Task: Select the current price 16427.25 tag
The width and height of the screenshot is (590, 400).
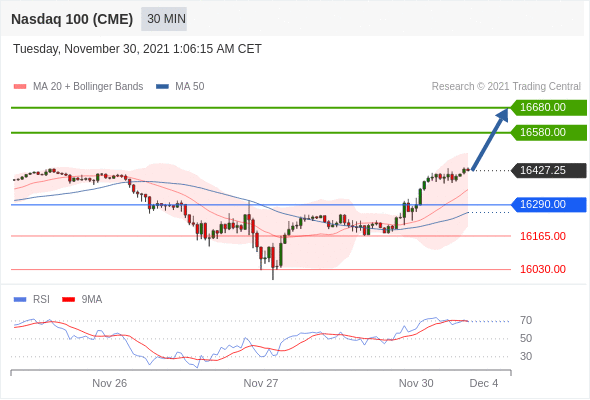Action: pyautogui.click(x=549, y=170)
